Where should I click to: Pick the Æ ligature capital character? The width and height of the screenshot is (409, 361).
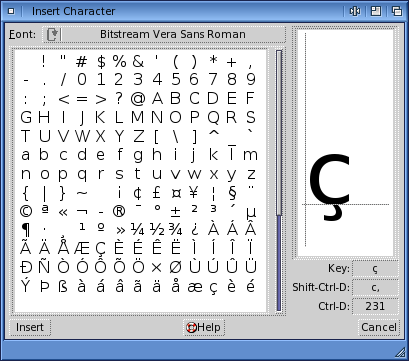click(82, 248)
